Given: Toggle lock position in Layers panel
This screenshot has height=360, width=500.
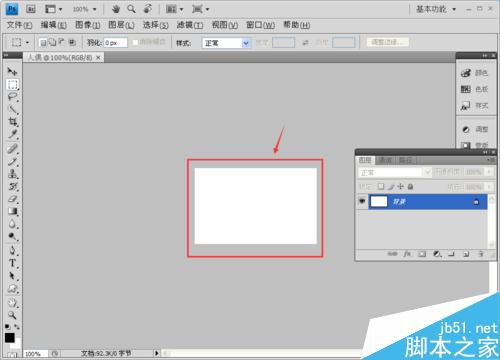Looking at the screenshot, I should 400,186.
